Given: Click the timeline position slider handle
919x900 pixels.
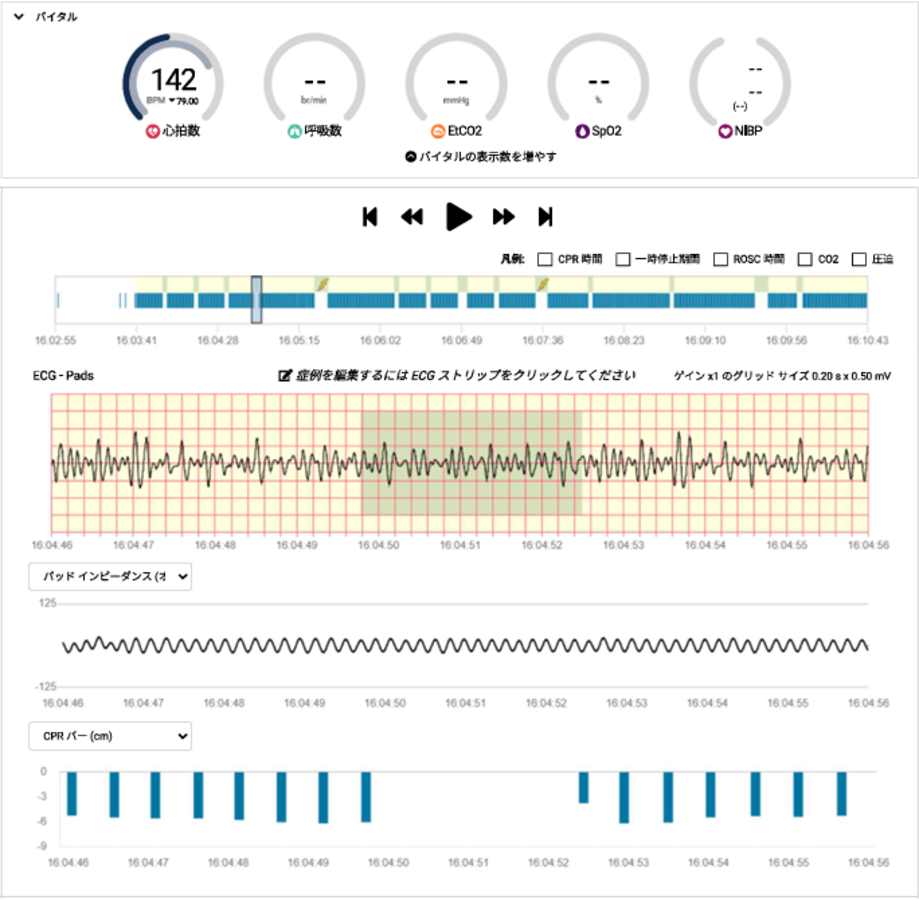Looking at the screenshot, I should click(256, 299).
